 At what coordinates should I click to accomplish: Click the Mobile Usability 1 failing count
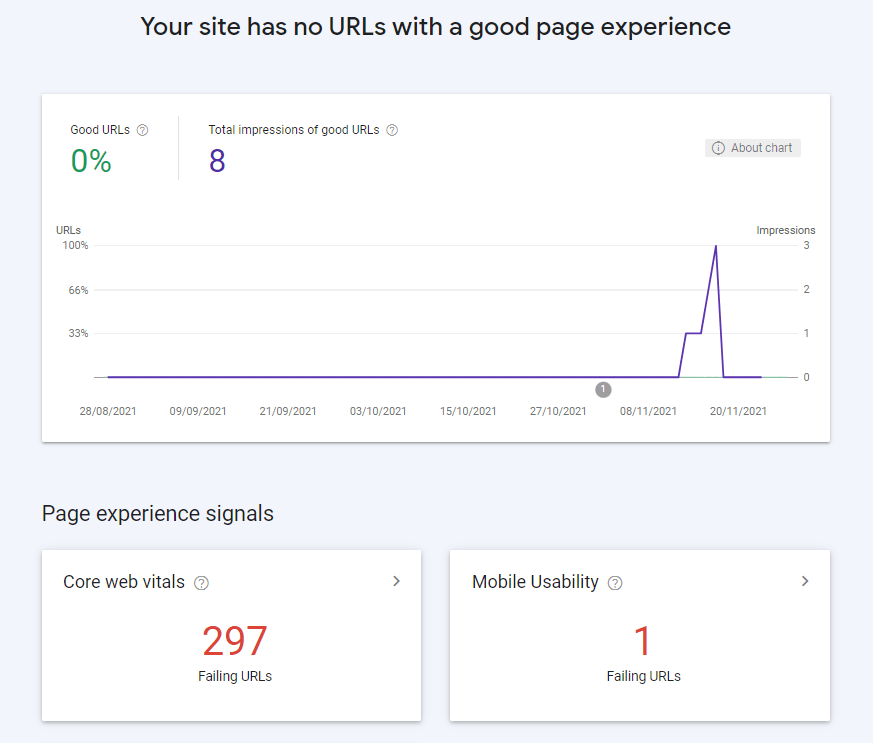coord(643,641)
